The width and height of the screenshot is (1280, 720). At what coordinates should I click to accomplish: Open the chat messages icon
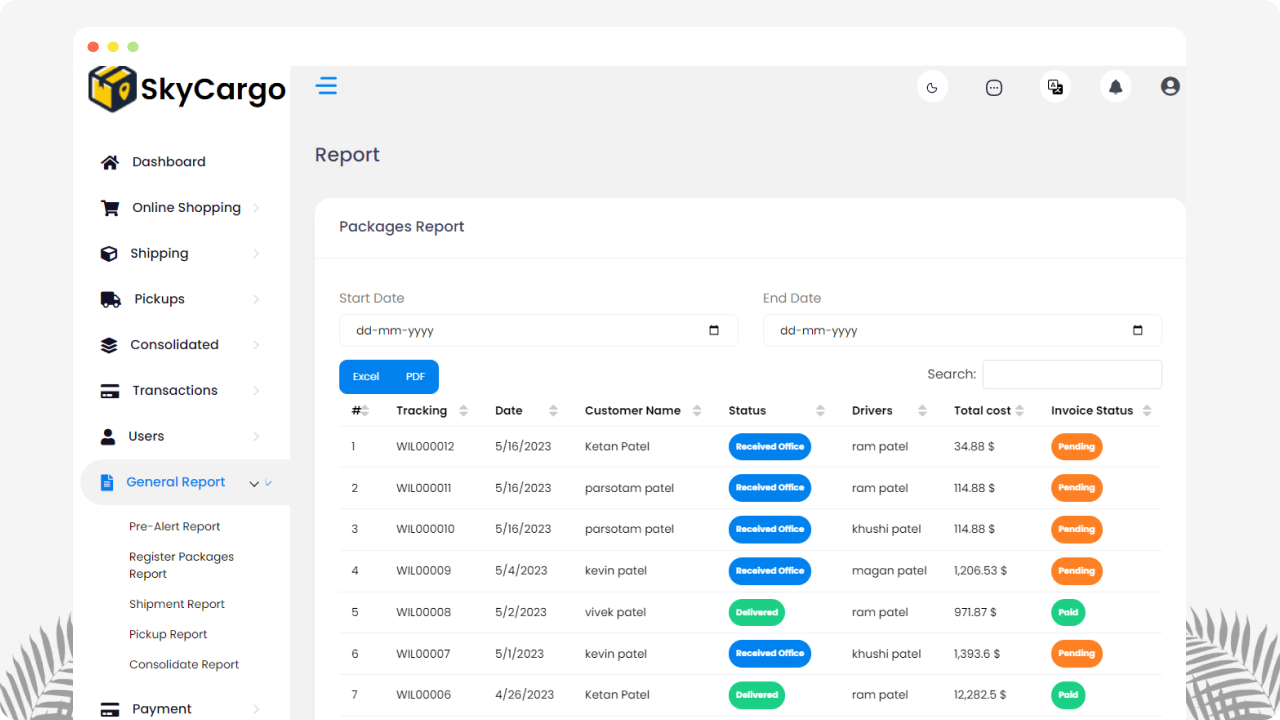pos(994,87)
